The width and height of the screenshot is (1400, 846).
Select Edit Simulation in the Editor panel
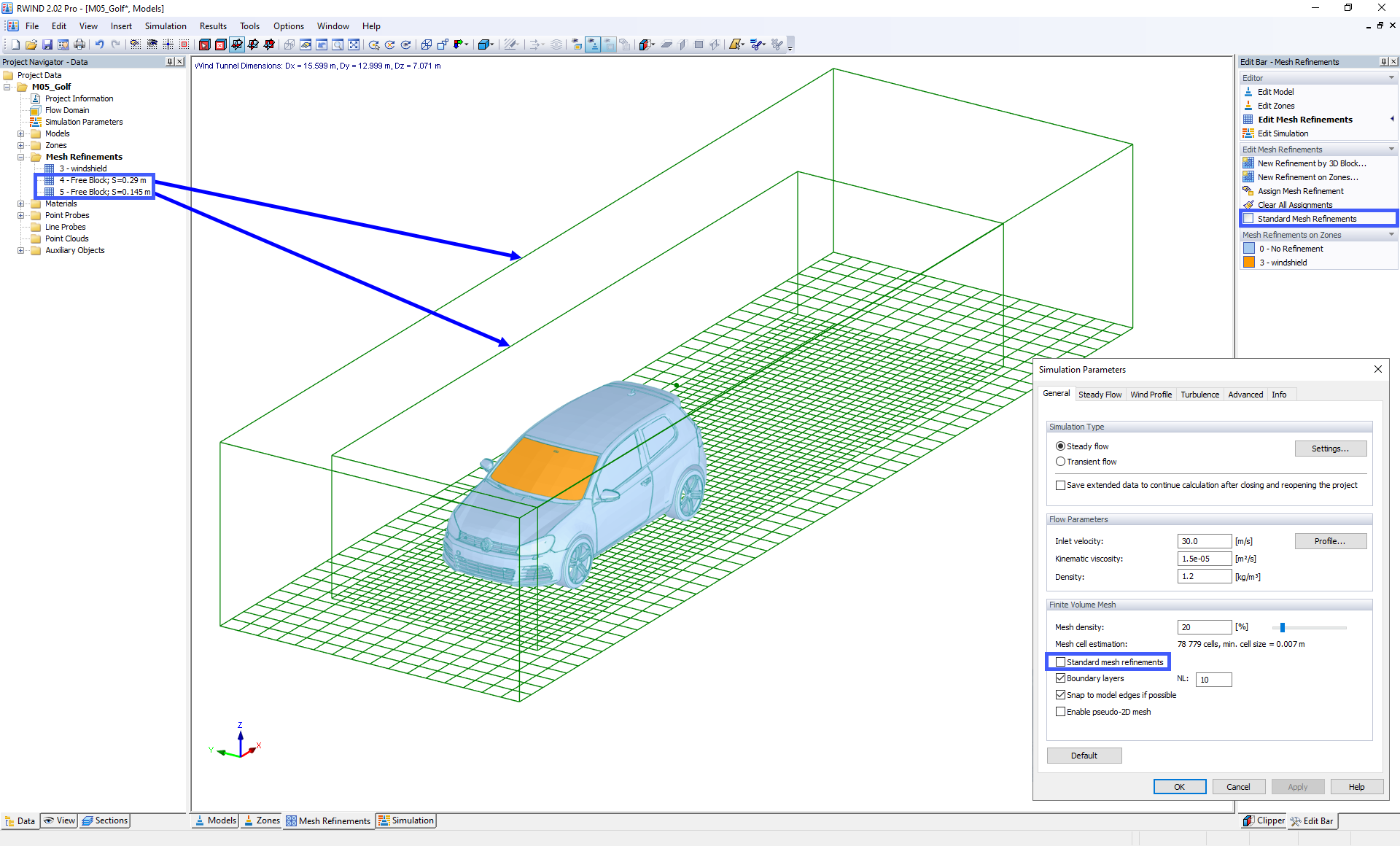coord(1283,133)
